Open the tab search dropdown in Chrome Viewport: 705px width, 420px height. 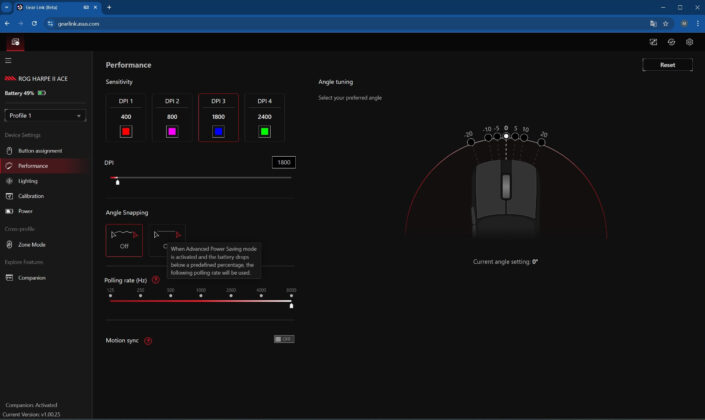pos(6,7)
